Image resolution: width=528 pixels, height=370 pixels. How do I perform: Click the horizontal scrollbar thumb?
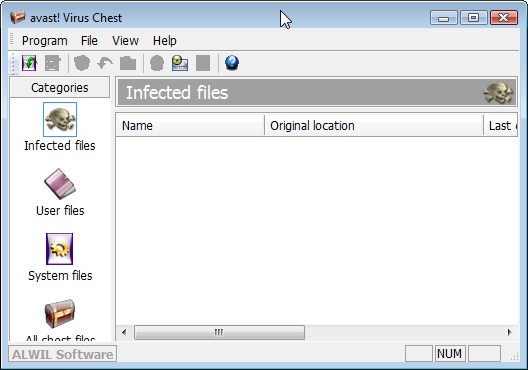(219, 333)
